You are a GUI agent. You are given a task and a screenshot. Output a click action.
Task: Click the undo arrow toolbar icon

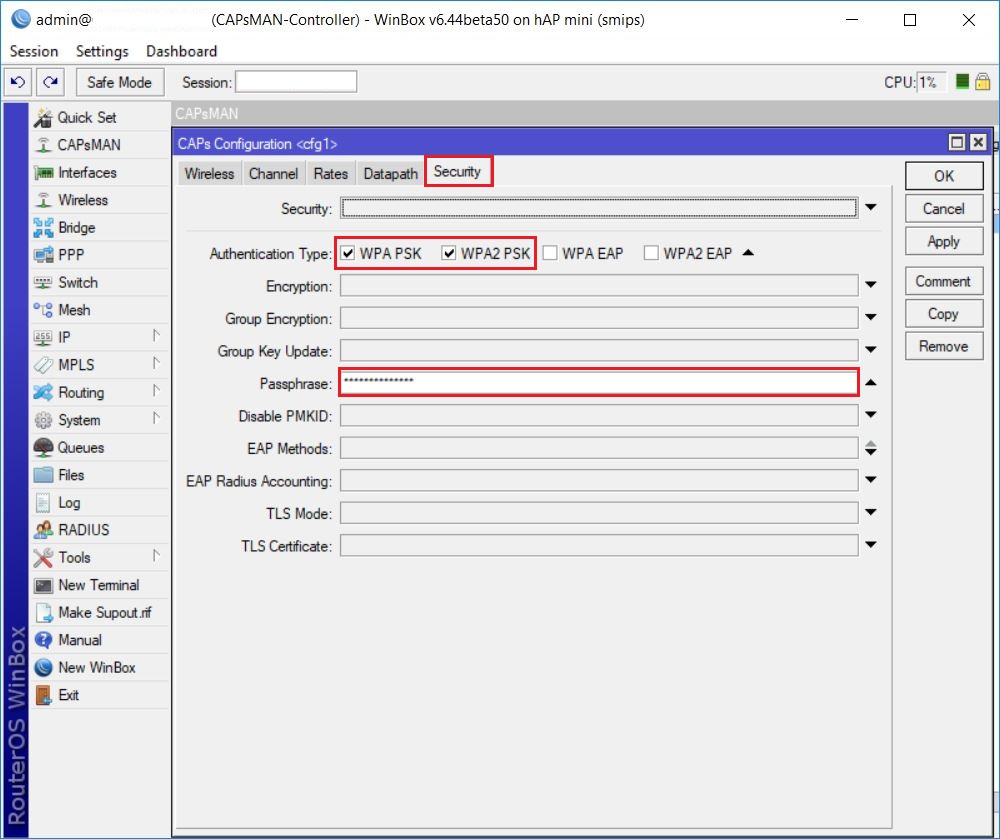(18, 82)
